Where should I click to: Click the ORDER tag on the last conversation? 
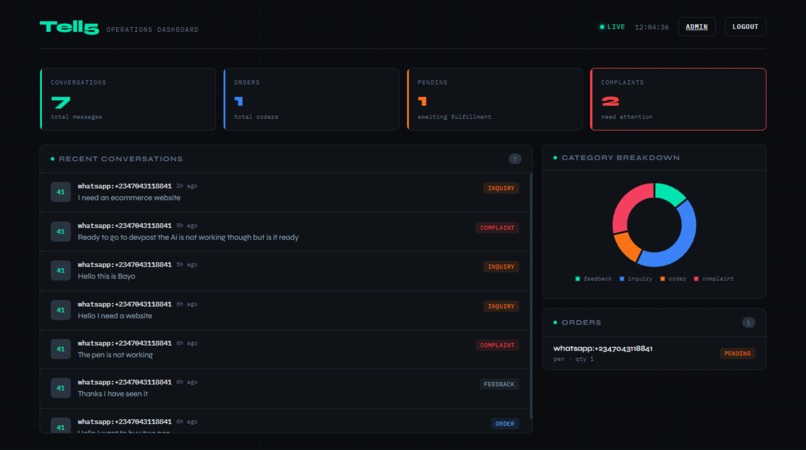[504, 424]
